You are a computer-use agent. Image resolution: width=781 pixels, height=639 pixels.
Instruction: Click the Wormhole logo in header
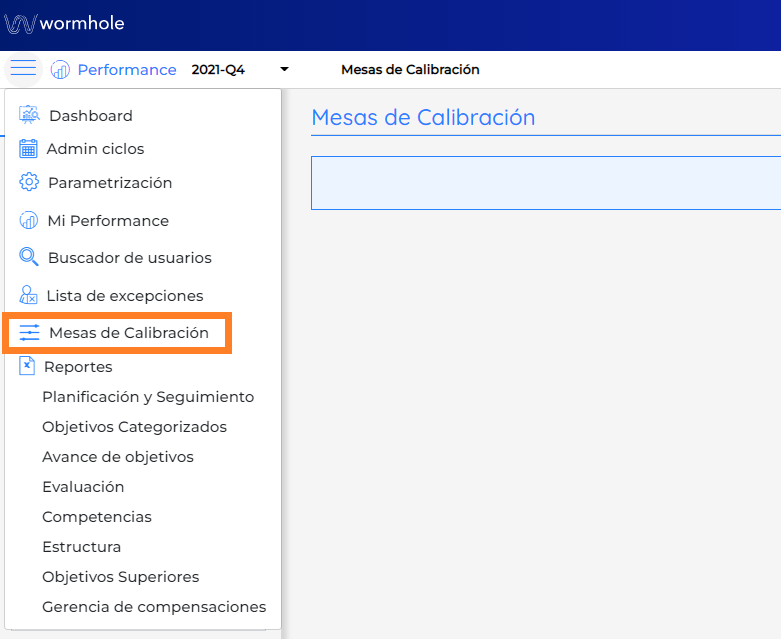[65, 23]
